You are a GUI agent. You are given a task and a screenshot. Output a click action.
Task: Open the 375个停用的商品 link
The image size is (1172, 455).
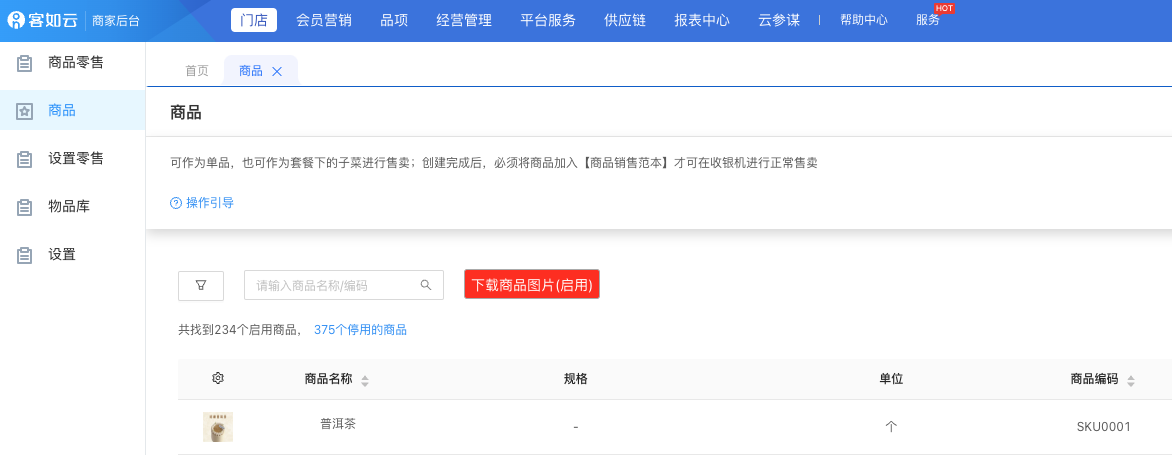click(360, 330)
